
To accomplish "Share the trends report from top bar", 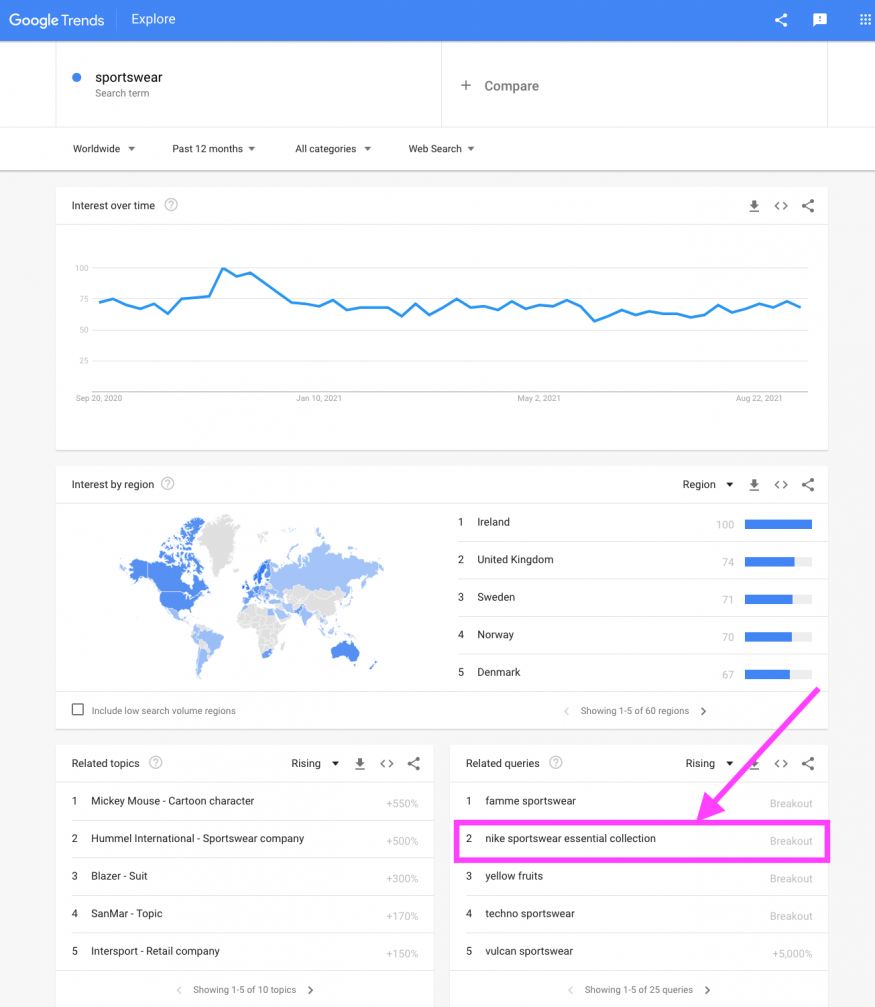I will tap(781, 19).
